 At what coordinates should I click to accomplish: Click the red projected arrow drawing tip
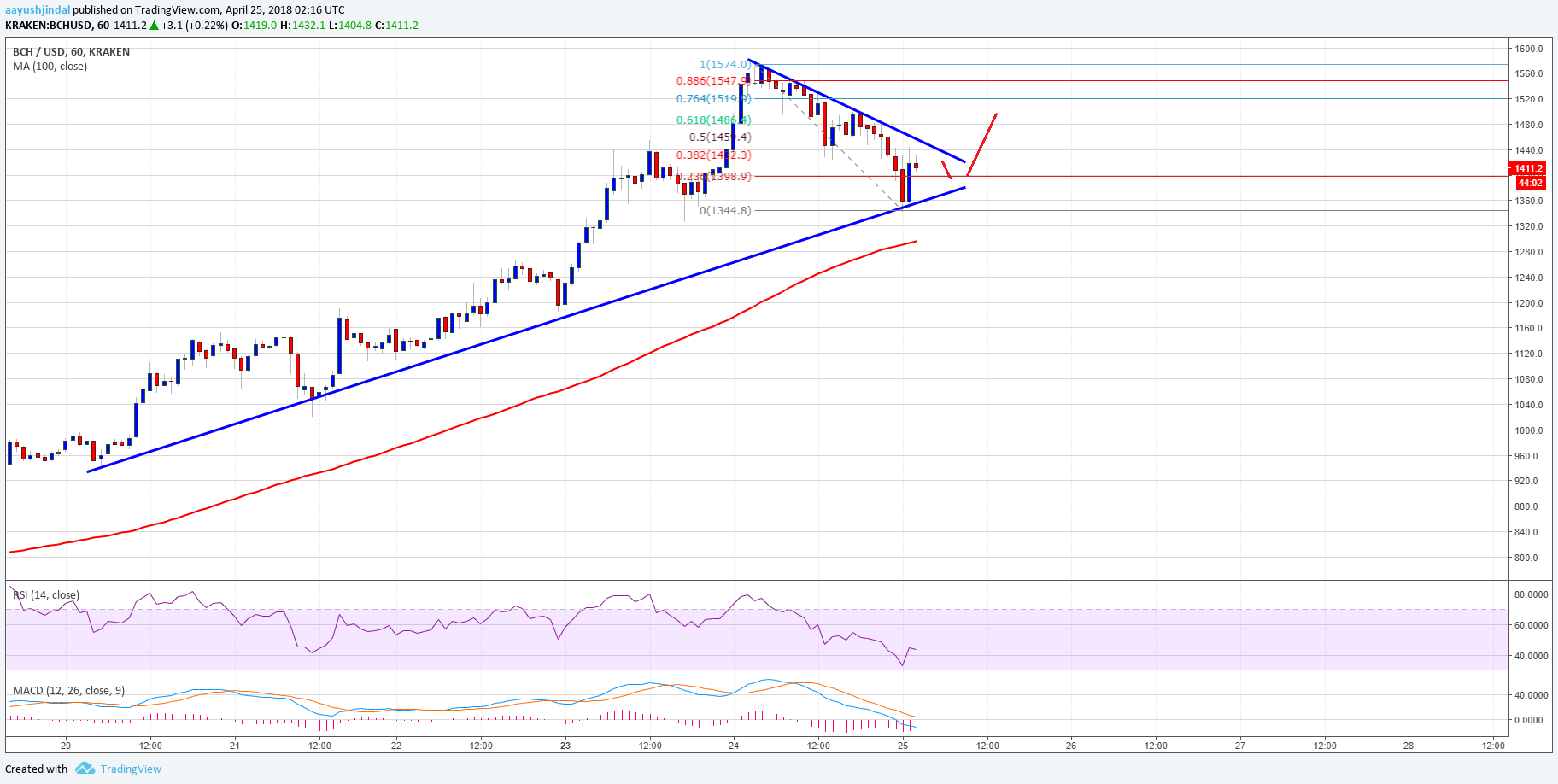996,114
